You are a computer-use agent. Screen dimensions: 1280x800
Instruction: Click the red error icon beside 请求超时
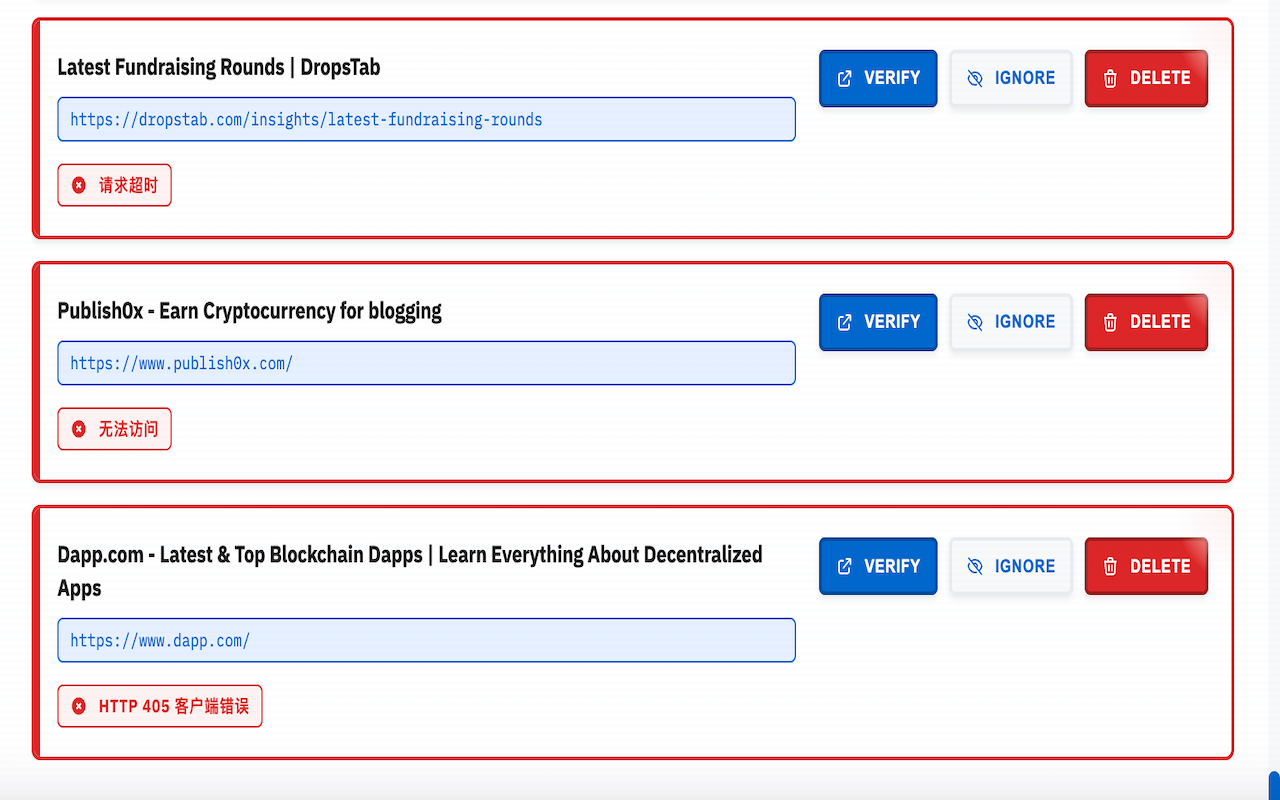pos(79,185)
